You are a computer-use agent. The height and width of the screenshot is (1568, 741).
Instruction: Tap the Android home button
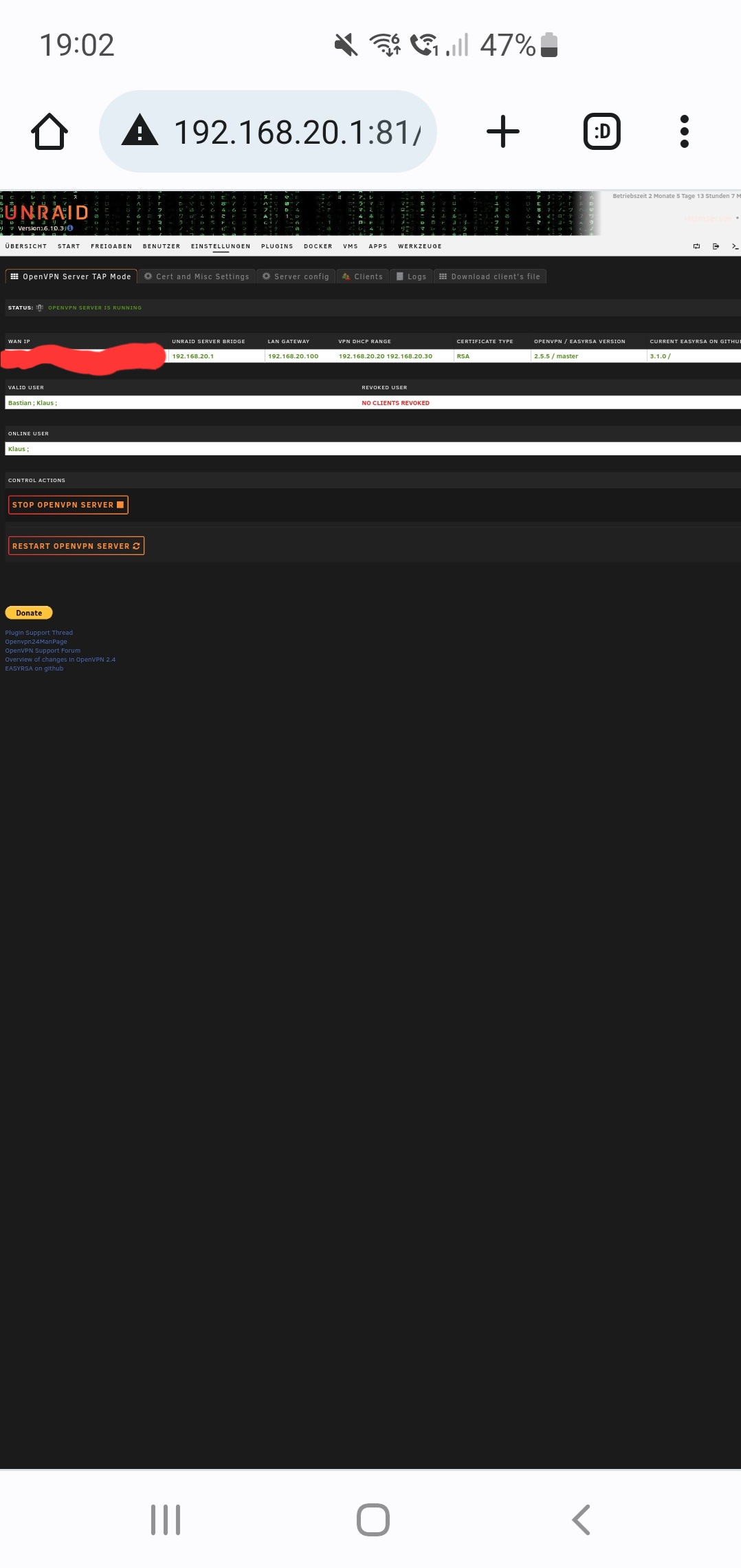[x=373, y=1520]
